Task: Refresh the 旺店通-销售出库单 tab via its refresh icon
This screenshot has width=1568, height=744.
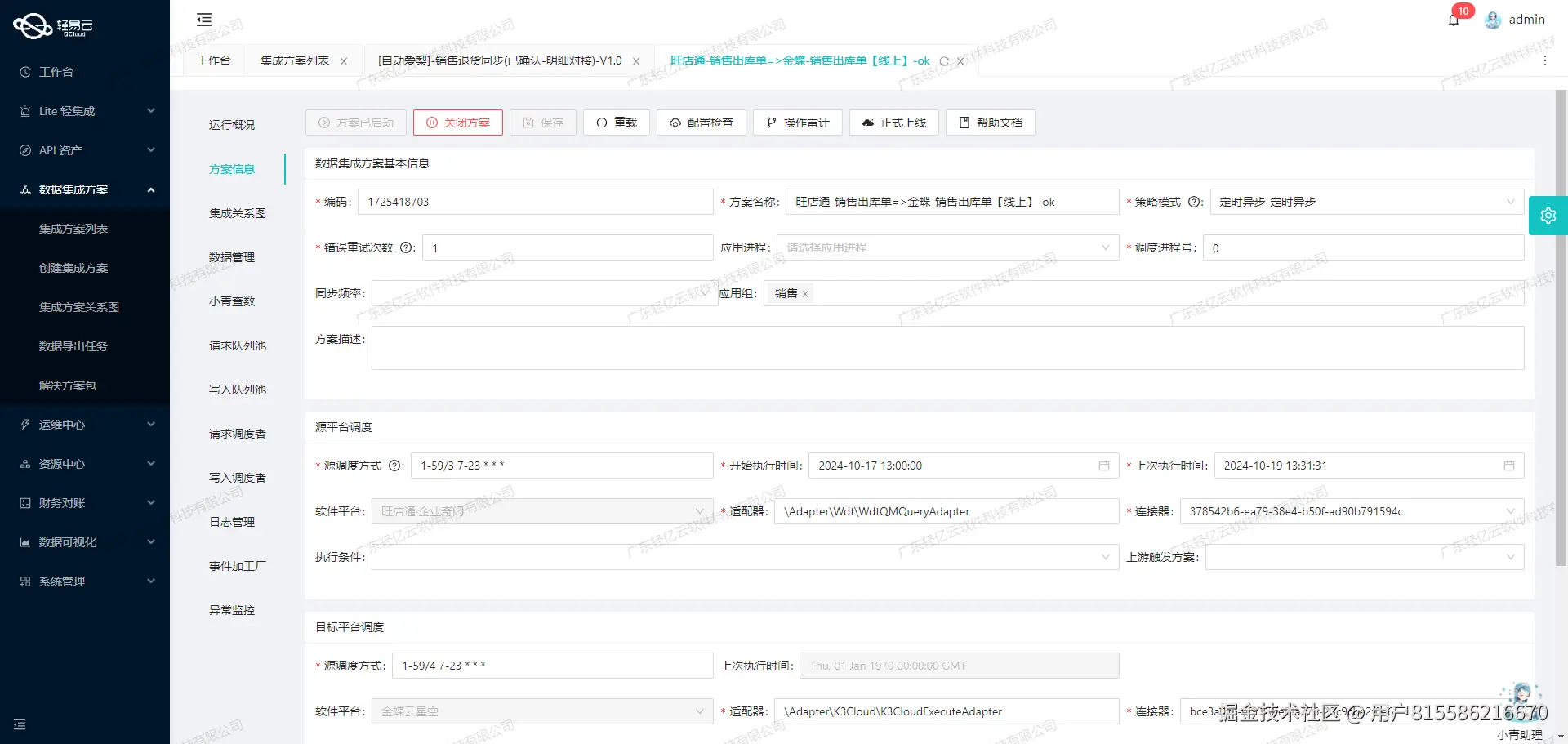Action: 945,60
